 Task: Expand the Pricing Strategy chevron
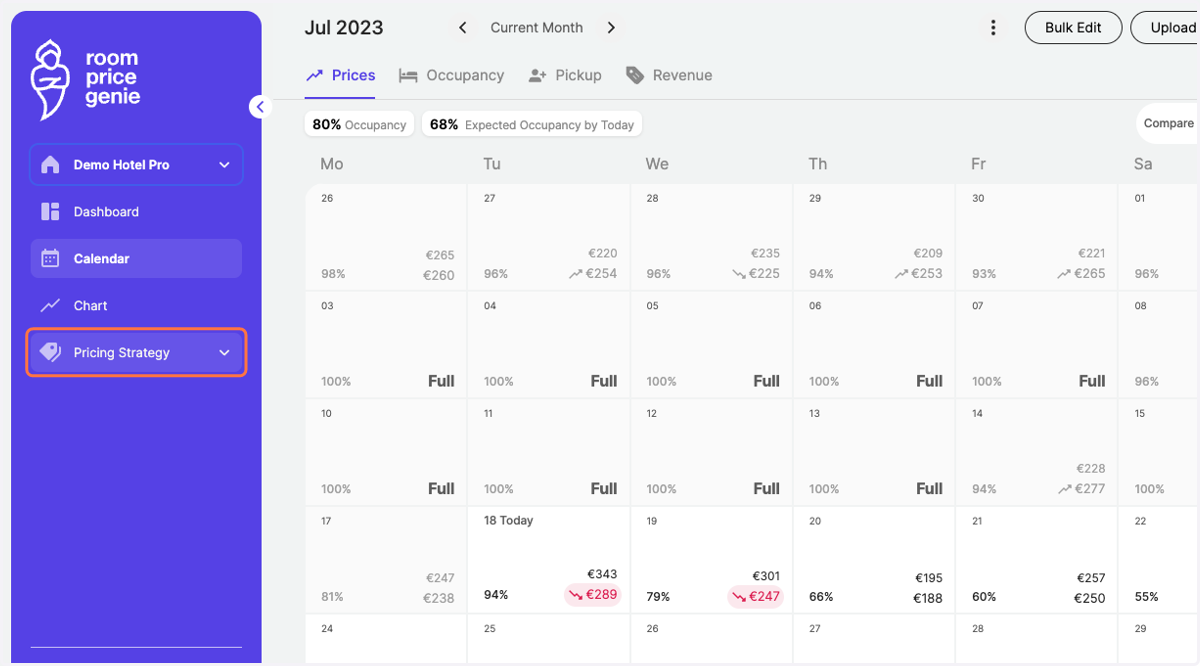click(224, 353)
